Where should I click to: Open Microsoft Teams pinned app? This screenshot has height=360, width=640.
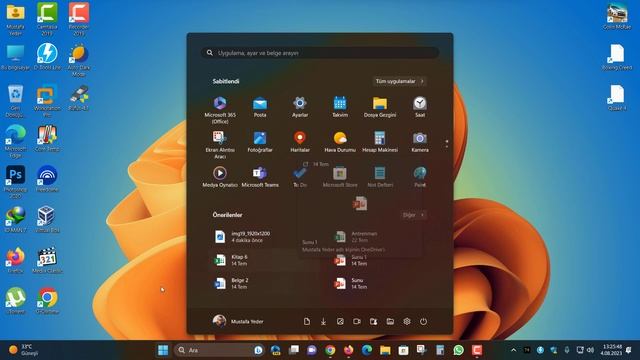260,177
